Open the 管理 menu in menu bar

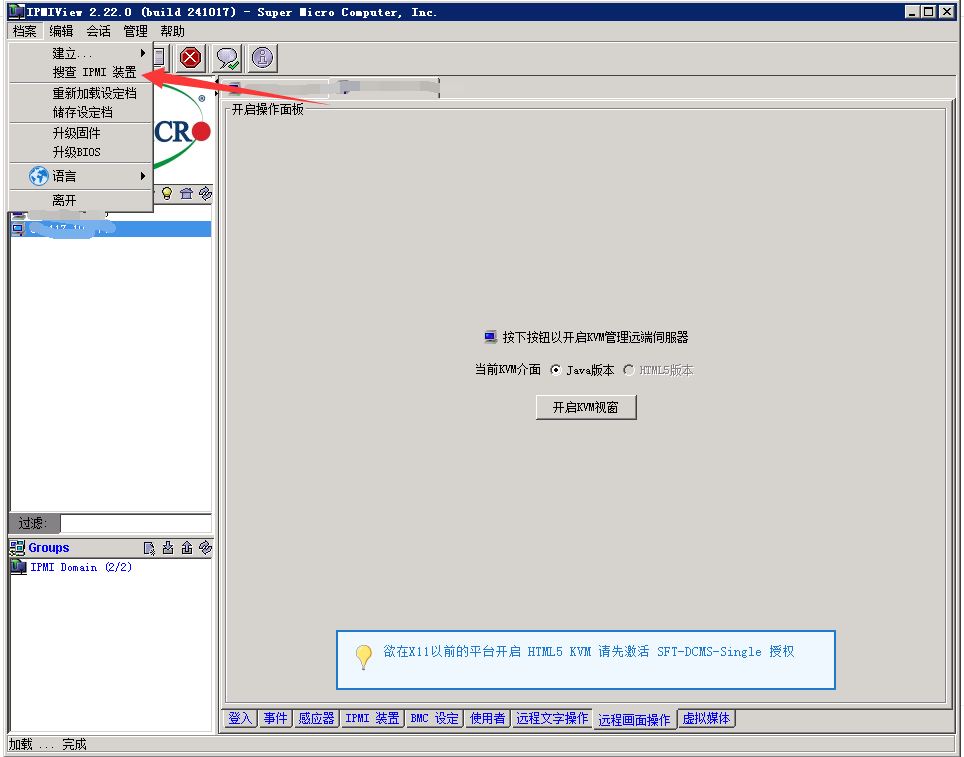click(x=135, y=31)
